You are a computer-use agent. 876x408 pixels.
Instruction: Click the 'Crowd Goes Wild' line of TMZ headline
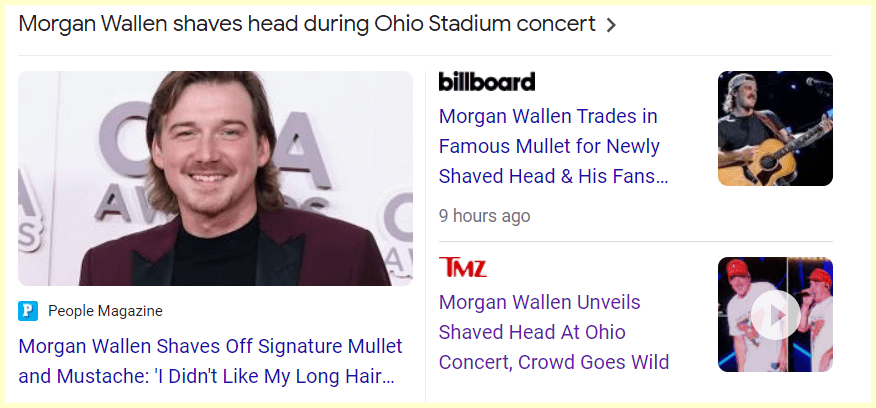(553, 362)
